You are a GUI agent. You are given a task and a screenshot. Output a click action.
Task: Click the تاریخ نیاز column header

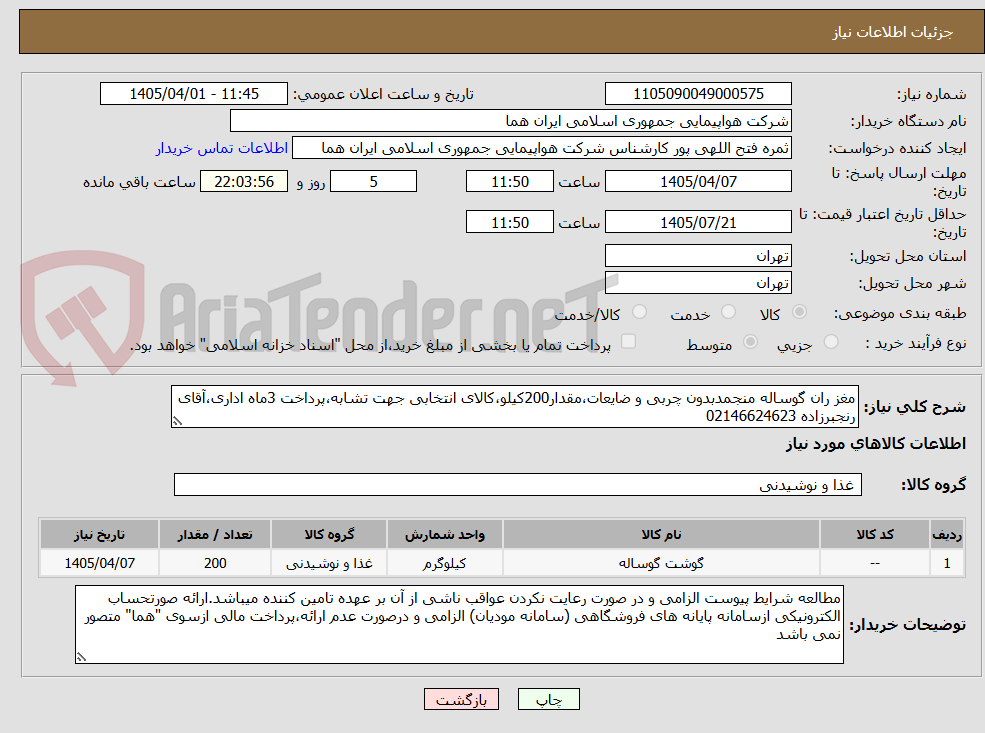pos(99,535)
